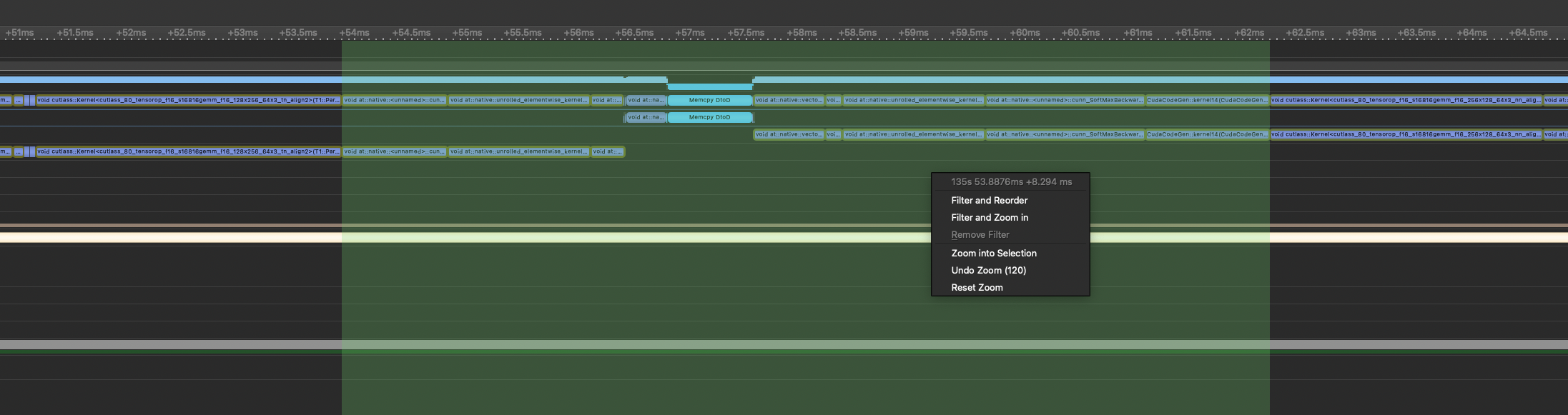Click the +51ms ruler mark

pos(19,33)
